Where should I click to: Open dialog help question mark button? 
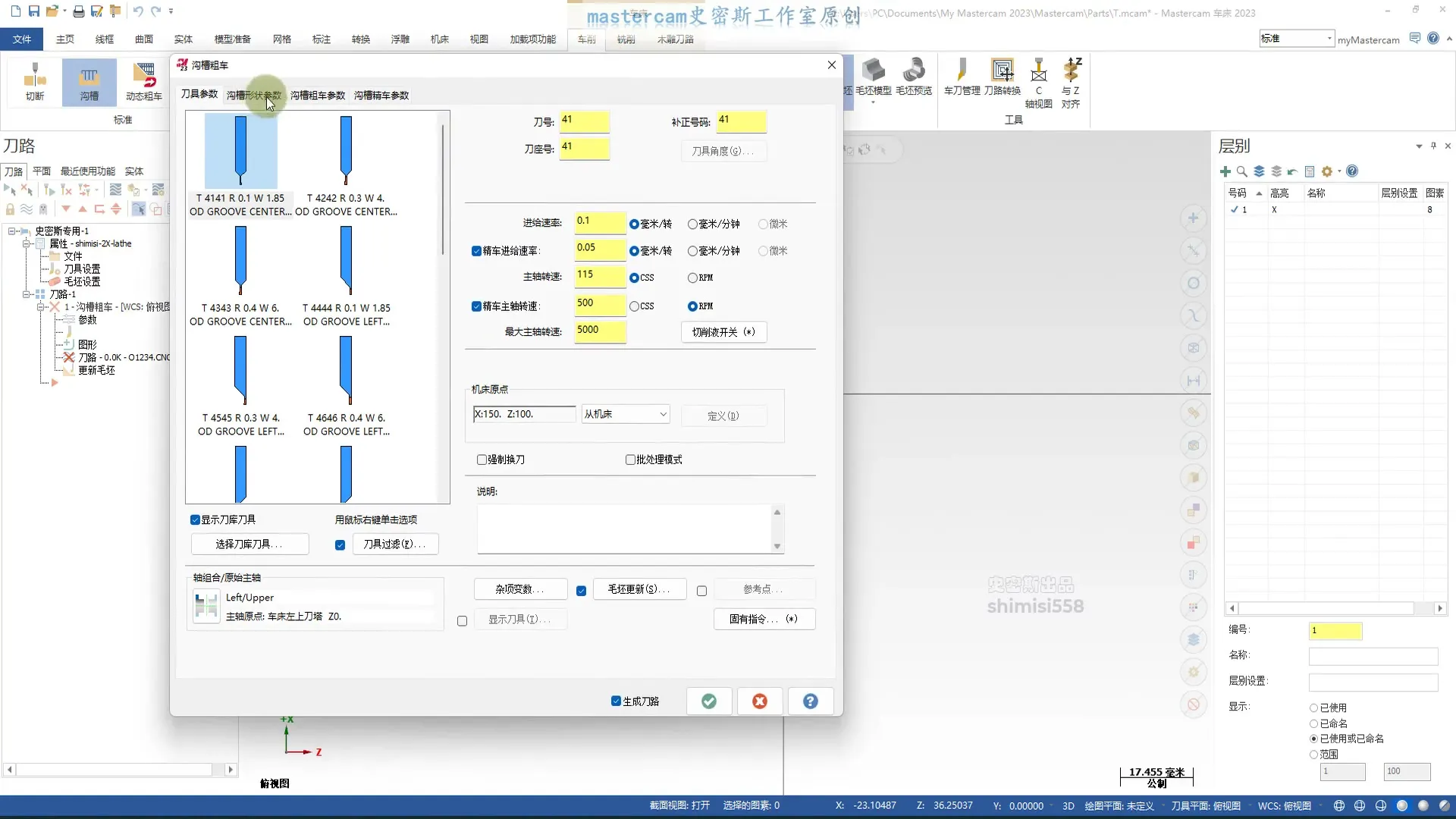(x=810, y=701)
